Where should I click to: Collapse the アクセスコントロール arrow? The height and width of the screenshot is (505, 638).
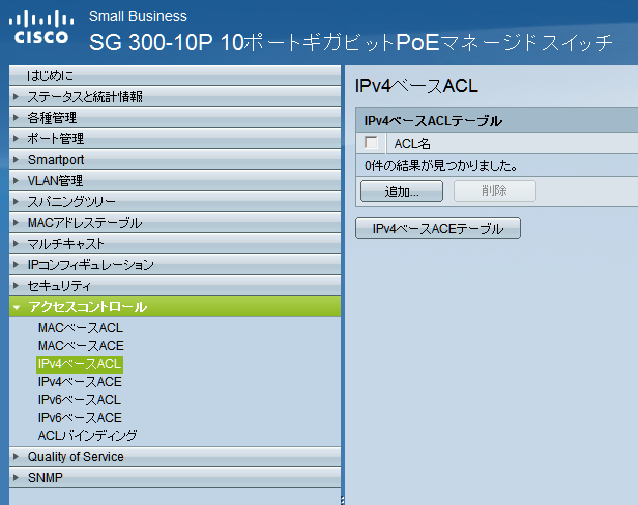[16, 307]
